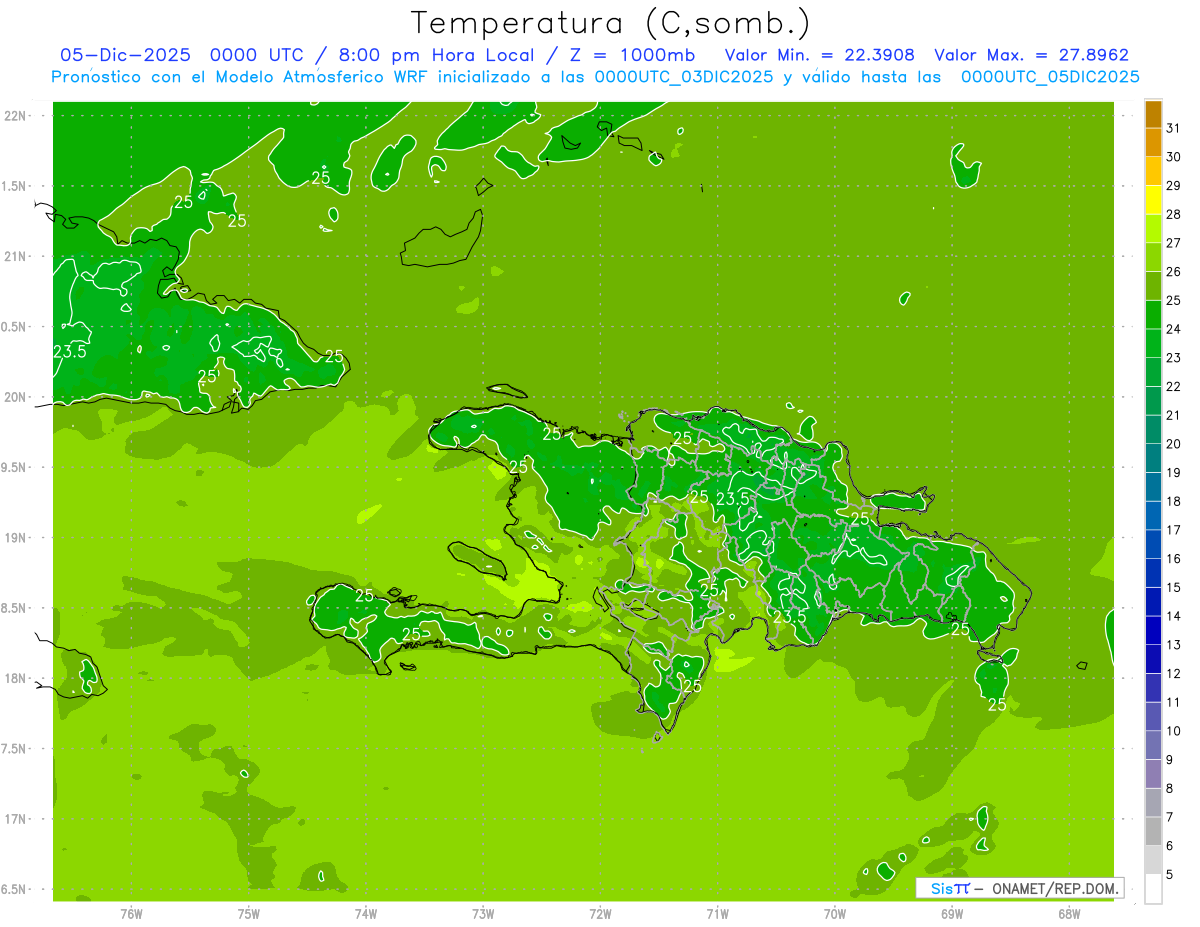Click the clipped "6.5N" latitude label
Screen dimensions: 1200x927
point(15,889)
